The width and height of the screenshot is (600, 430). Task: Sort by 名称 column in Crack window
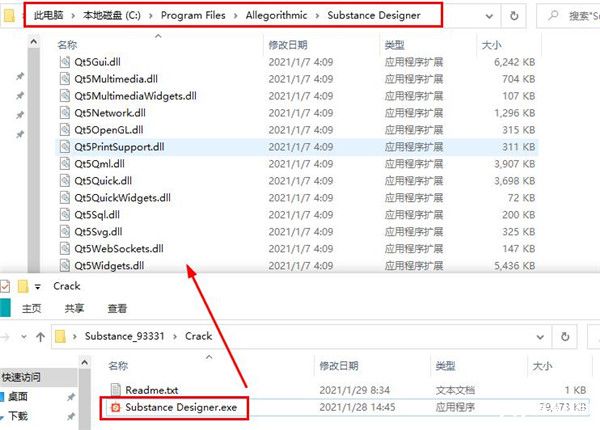tap(118, 366)
